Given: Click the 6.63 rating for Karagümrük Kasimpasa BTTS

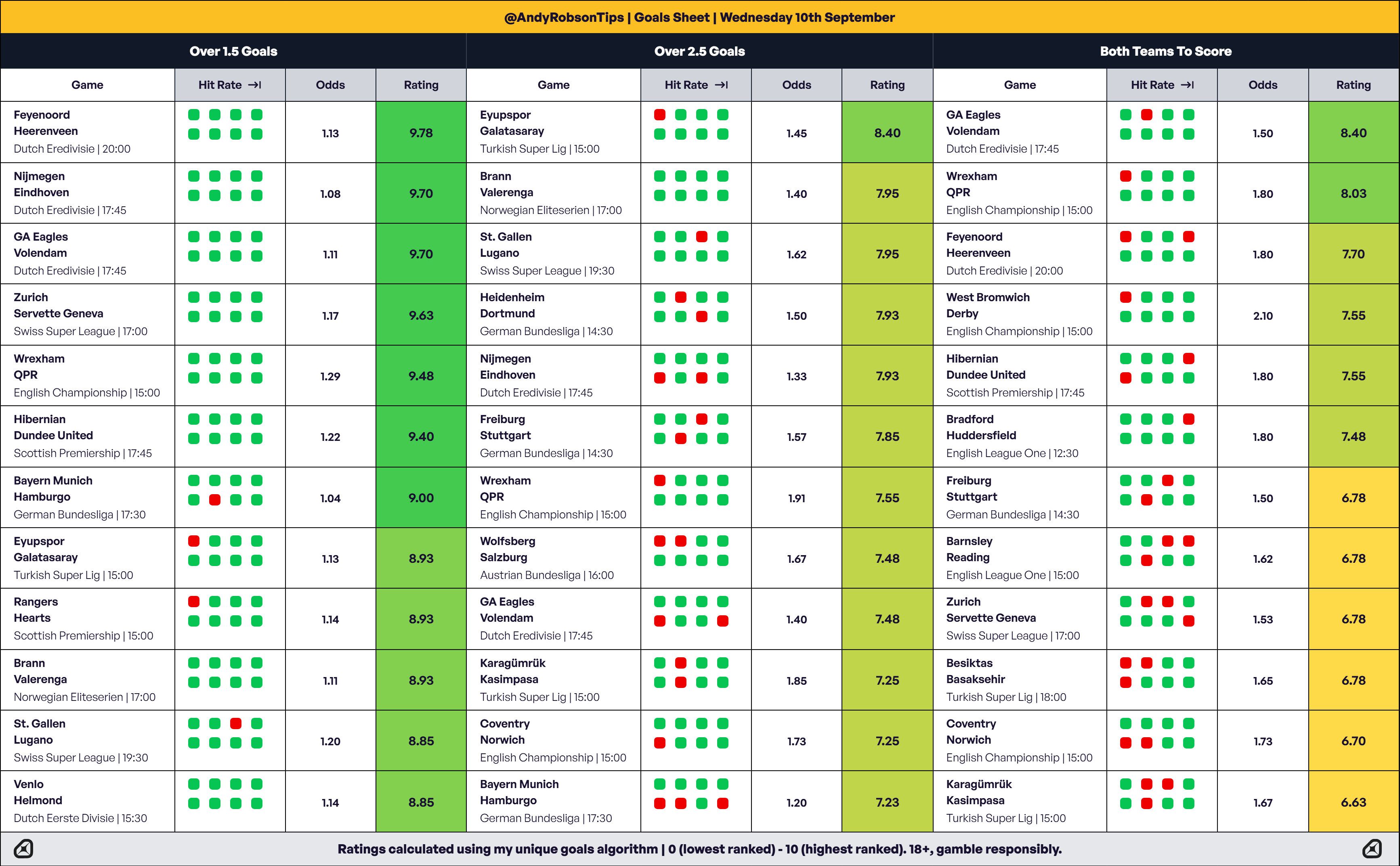Looking at the screenshot, I should 1354,802.
